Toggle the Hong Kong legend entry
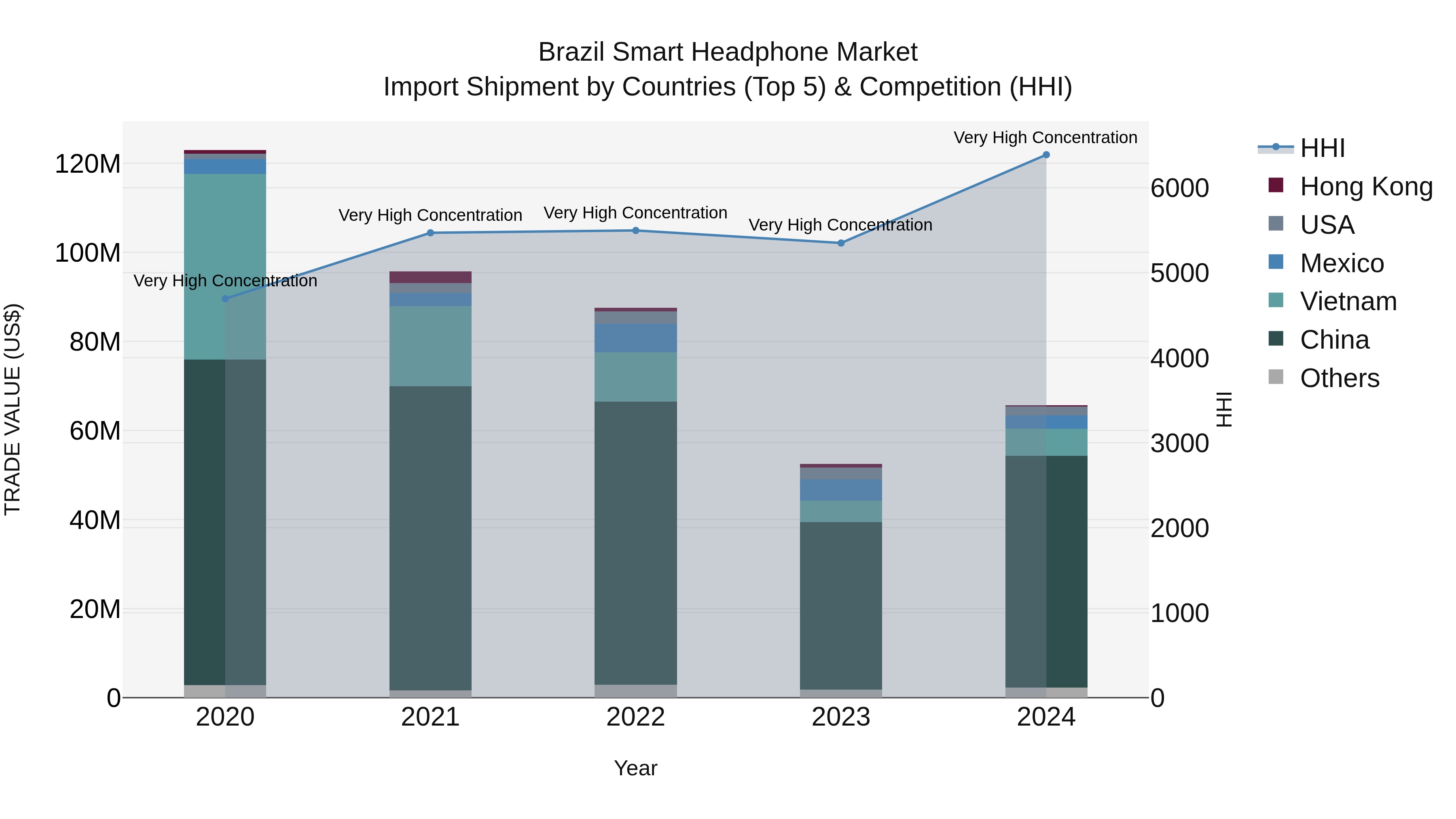The height and width of the screenshot is (819, 1456). pyautogui.click(x=1351, y=186)
